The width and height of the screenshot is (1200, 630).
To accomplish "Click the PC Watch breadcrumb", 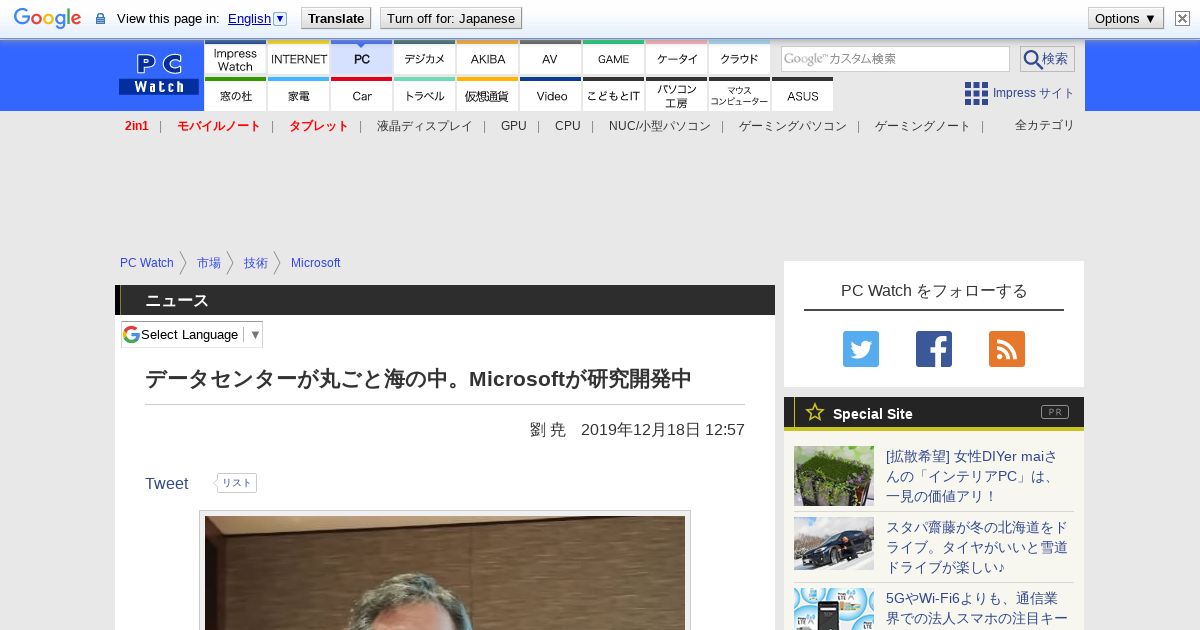I will click(147, 263).
